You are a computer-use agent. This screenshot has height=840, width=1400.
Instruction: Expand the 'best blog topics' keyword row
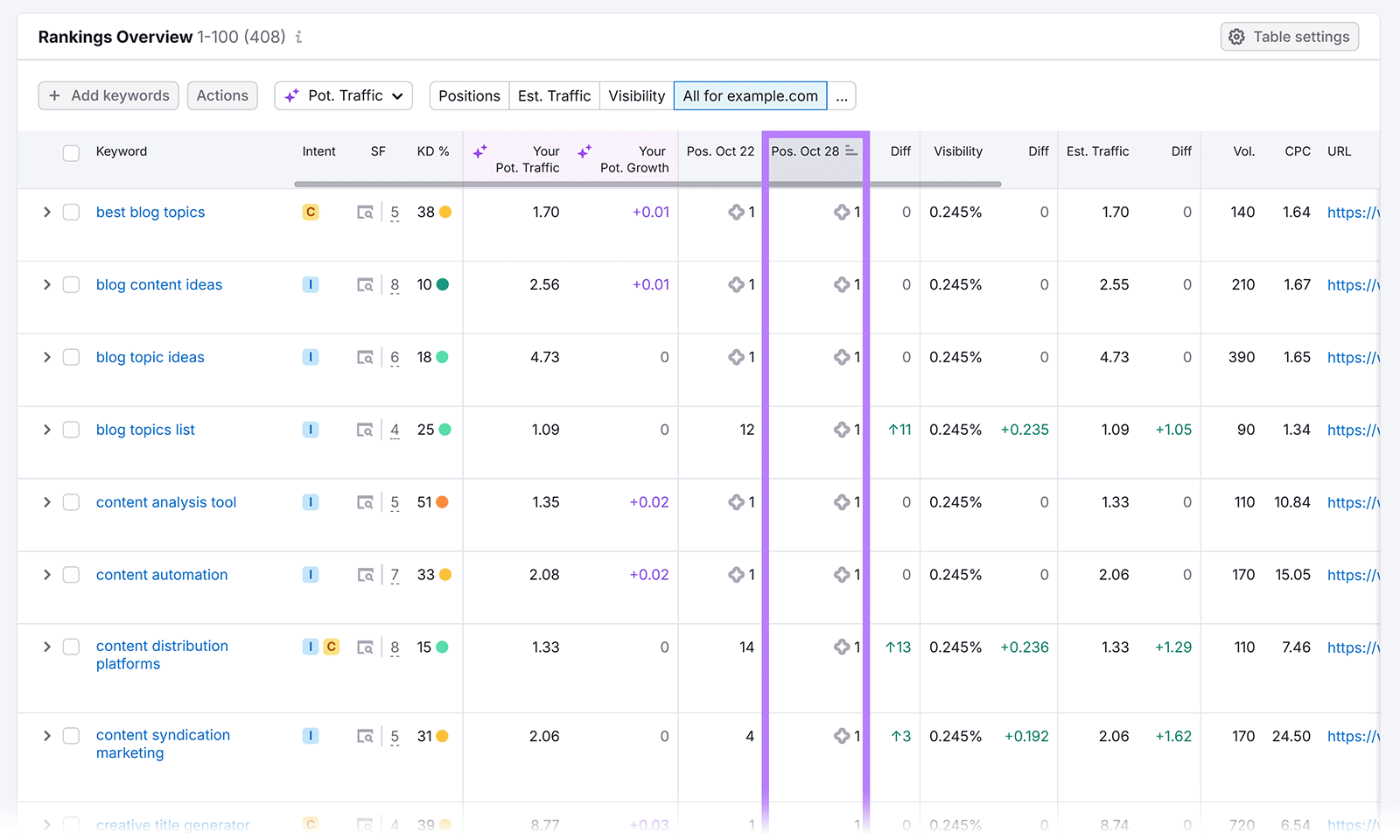pyautogui.click(x=46, y=212)
